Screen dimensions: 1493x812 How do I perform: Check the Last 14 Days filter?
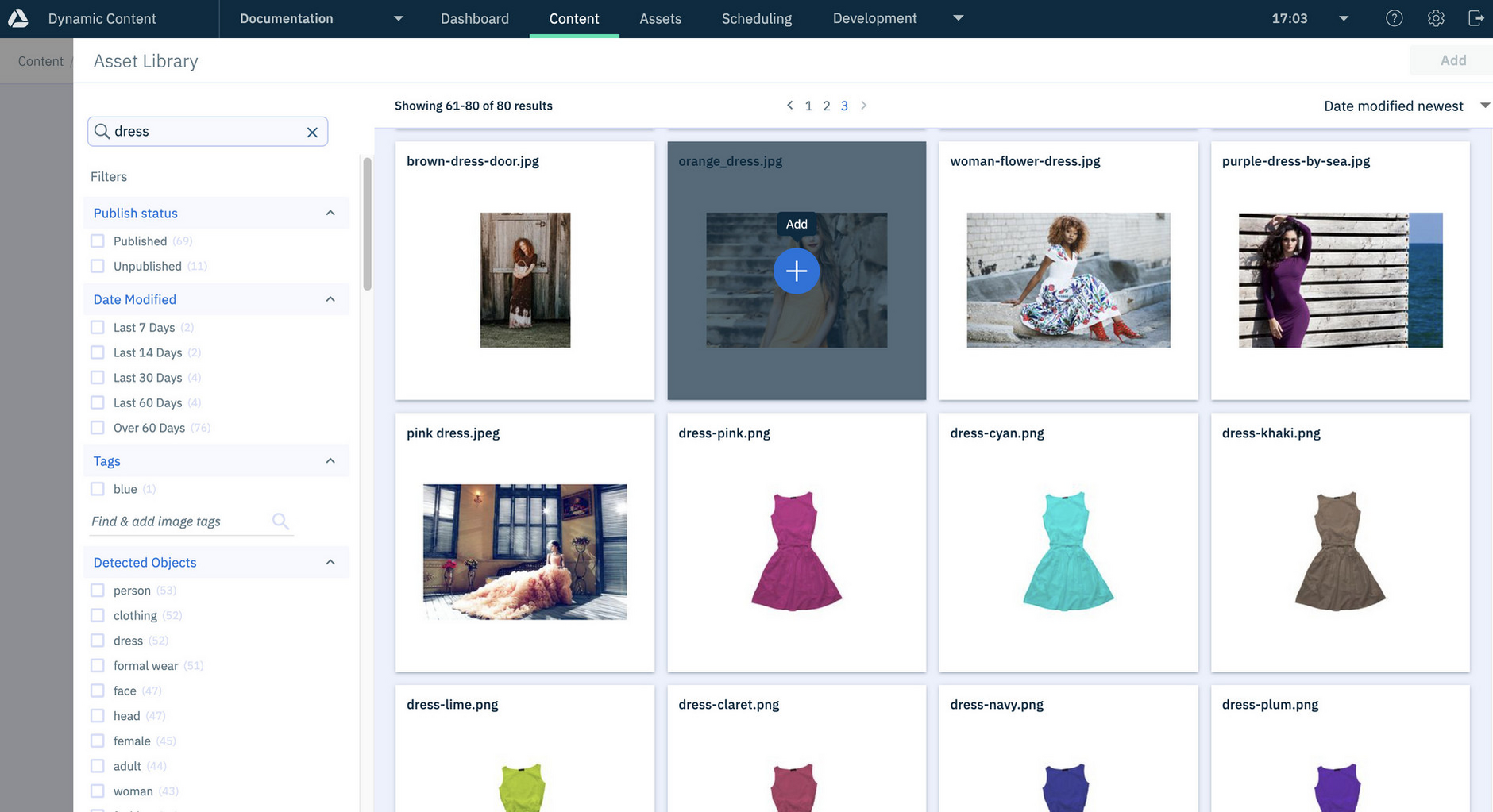coord(98,352)
